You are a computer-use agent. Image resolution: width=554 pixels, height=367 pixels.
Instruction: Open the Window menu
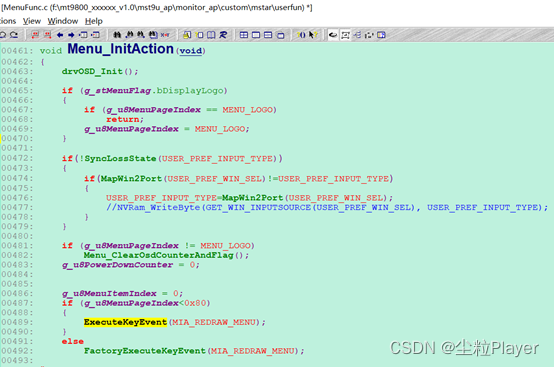tap(63, 21)
